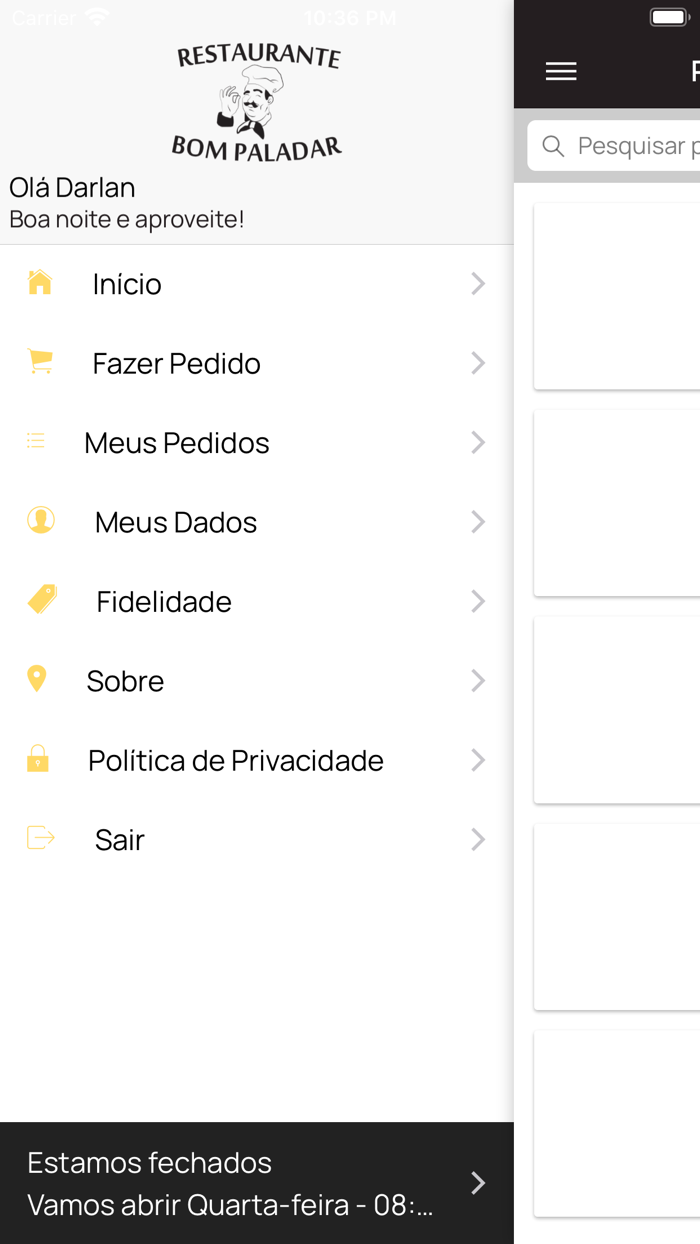Click the Sair option to log out
Image resolution: width=700 pixels, height=1244 pixels.
[119, 839]
